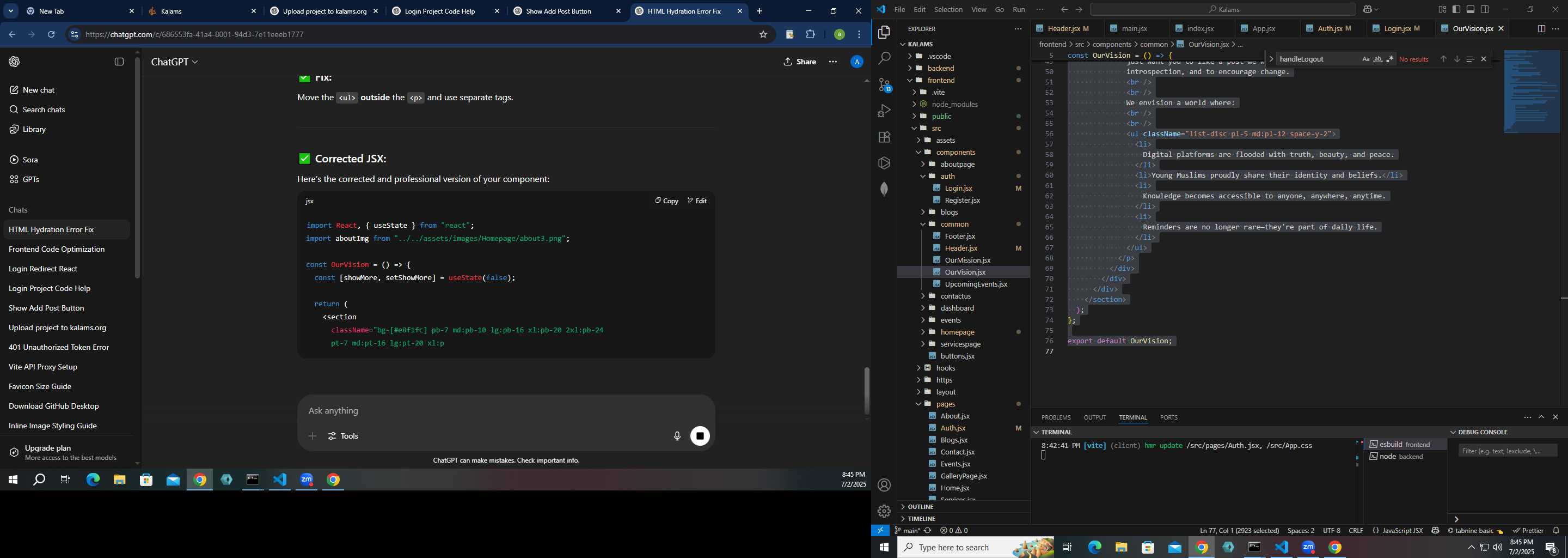Open the Manage gear in VS Code
This screenshot has height=558, width=1568.
(x=884, y=511)
